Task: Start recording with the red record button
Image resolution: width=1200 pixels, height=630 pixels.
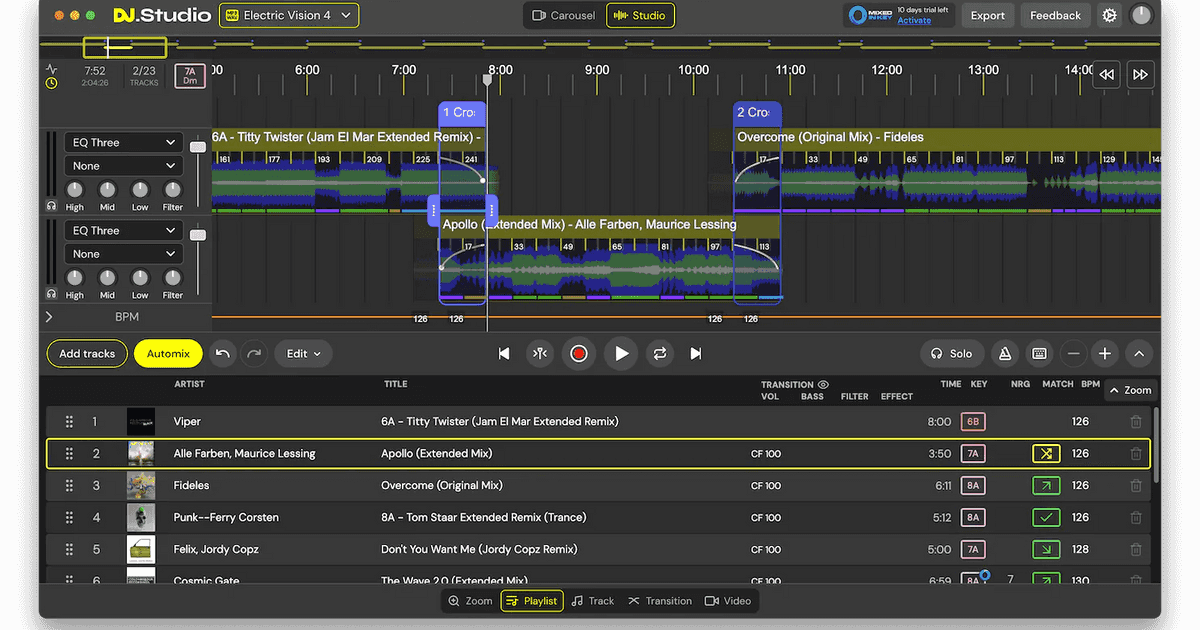Action: [578, 353]
